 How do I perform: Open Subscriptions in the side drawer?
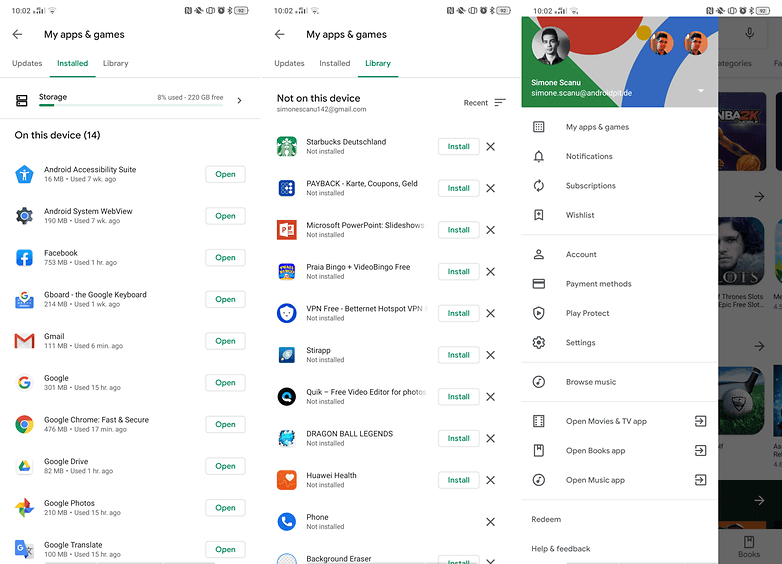click(x=619, y=186)
